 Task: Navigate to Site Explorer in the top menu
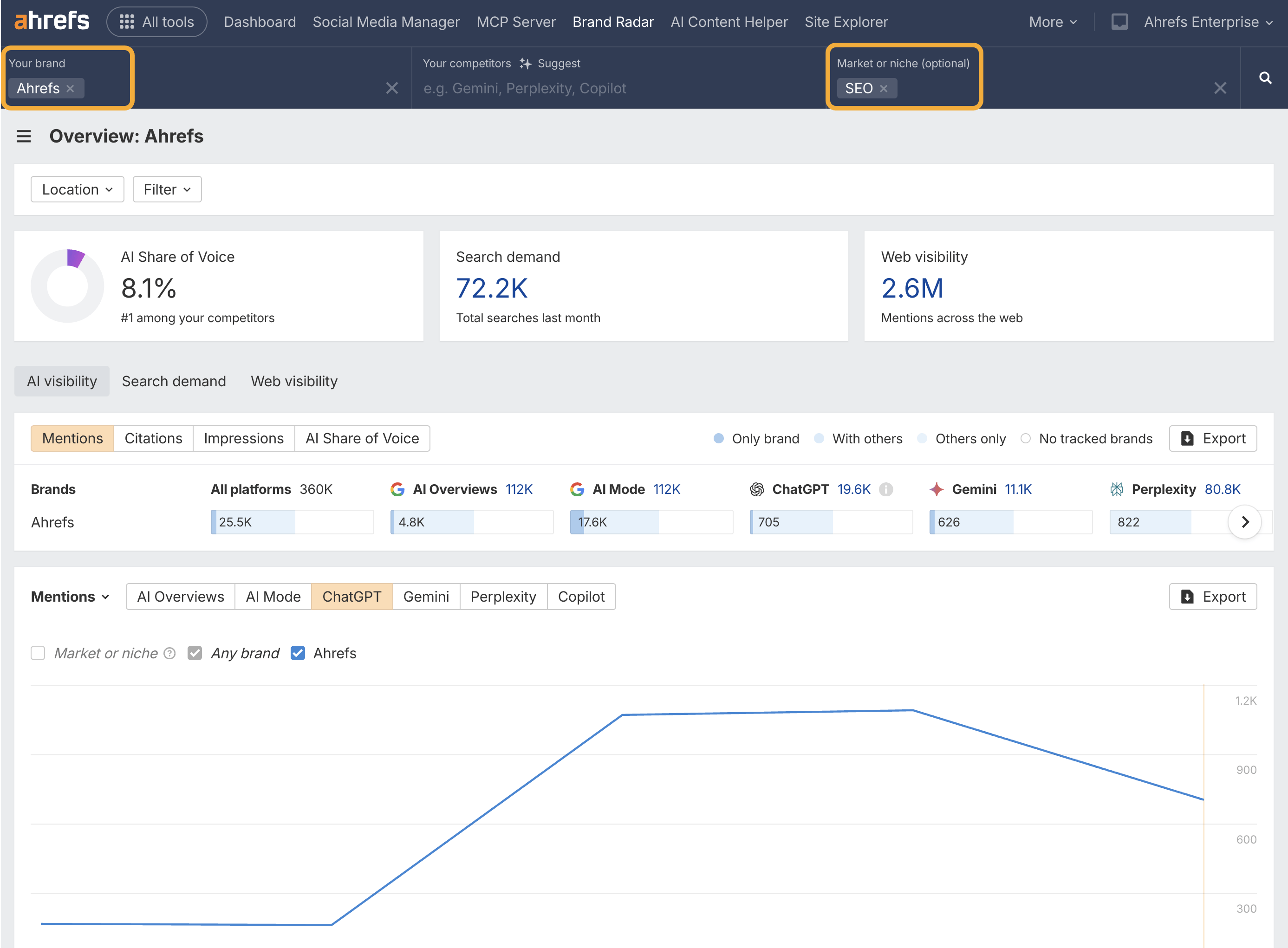point(846,22)
